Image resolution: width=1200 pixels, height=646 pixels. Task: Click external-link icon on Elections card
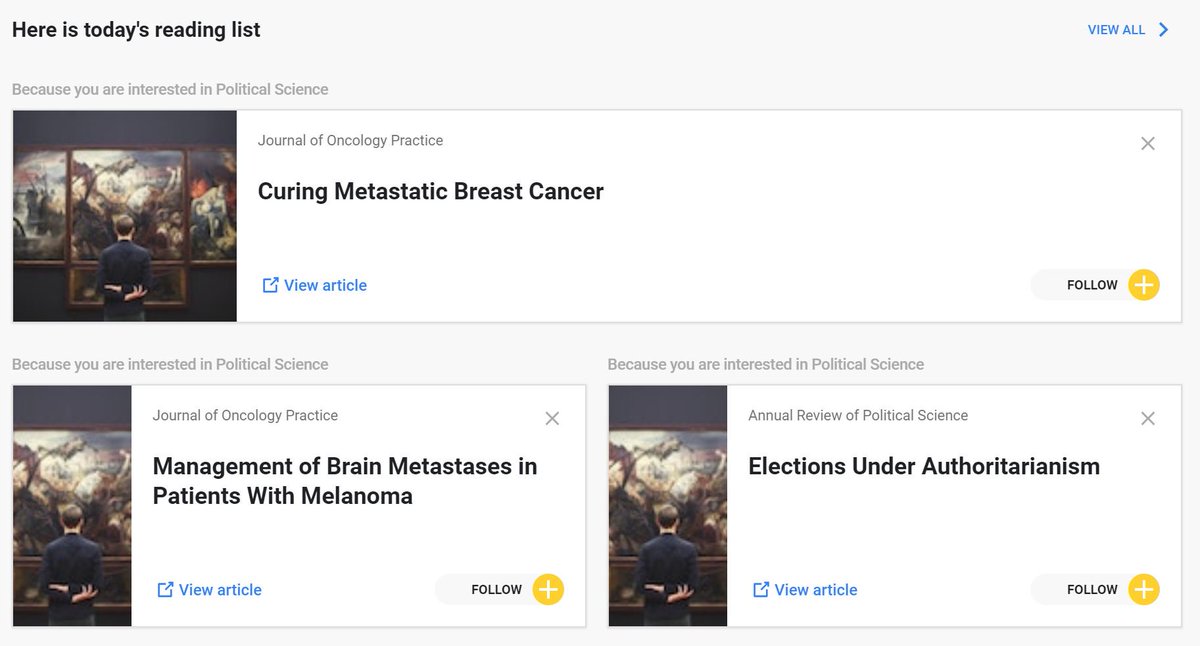point(761,590)
